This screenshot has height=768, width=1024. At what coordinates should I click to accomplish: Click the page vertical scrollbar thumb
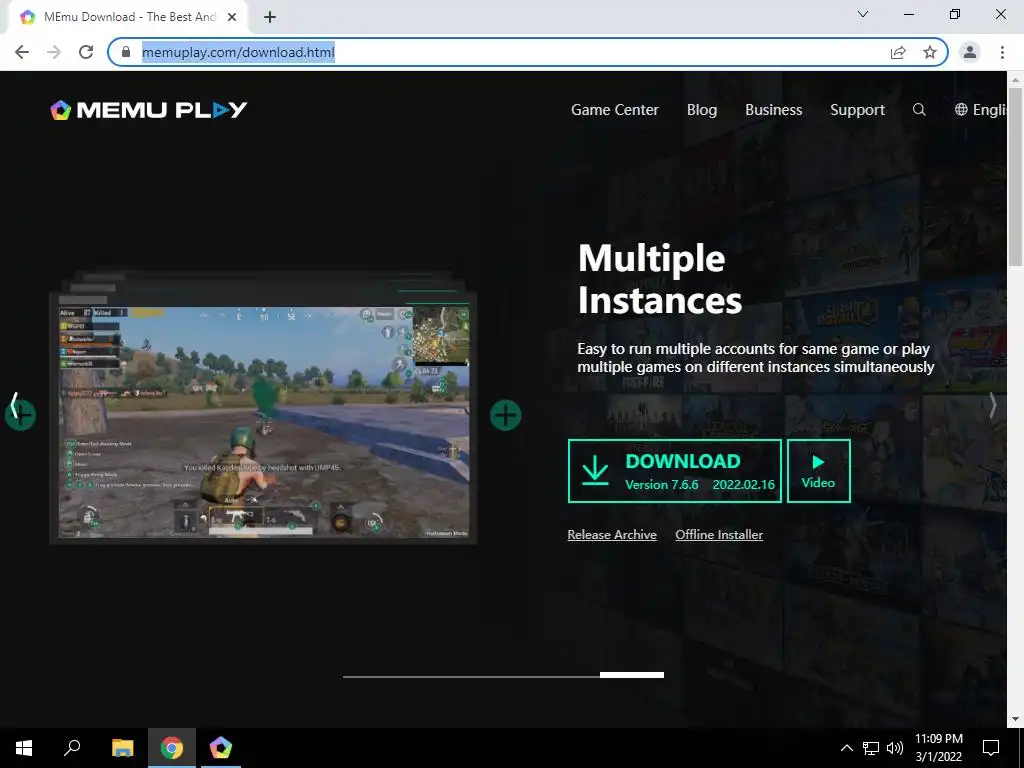coord(1015,176)
